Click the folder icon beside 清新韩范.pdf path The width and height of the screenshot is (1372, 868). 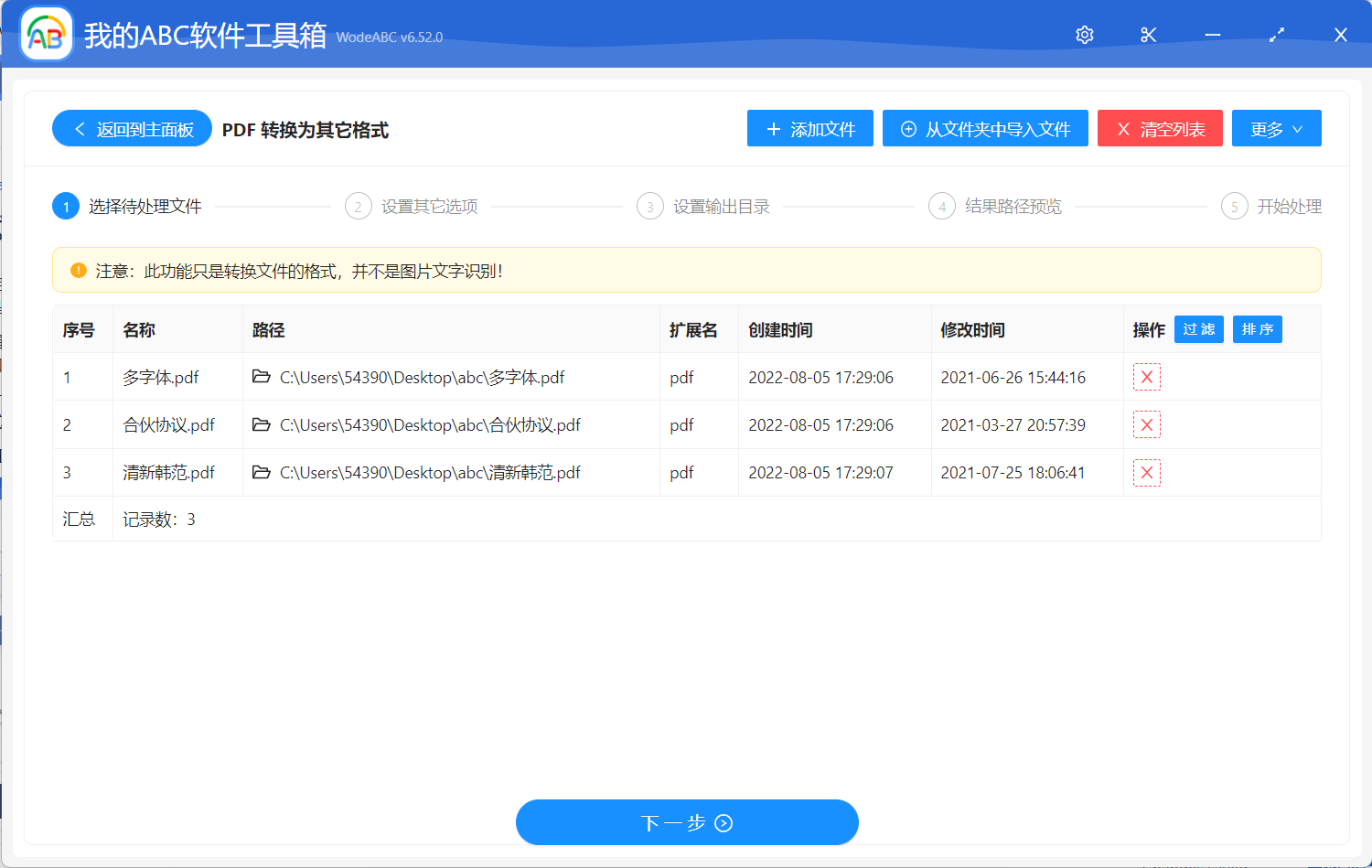tap(261, 472)
